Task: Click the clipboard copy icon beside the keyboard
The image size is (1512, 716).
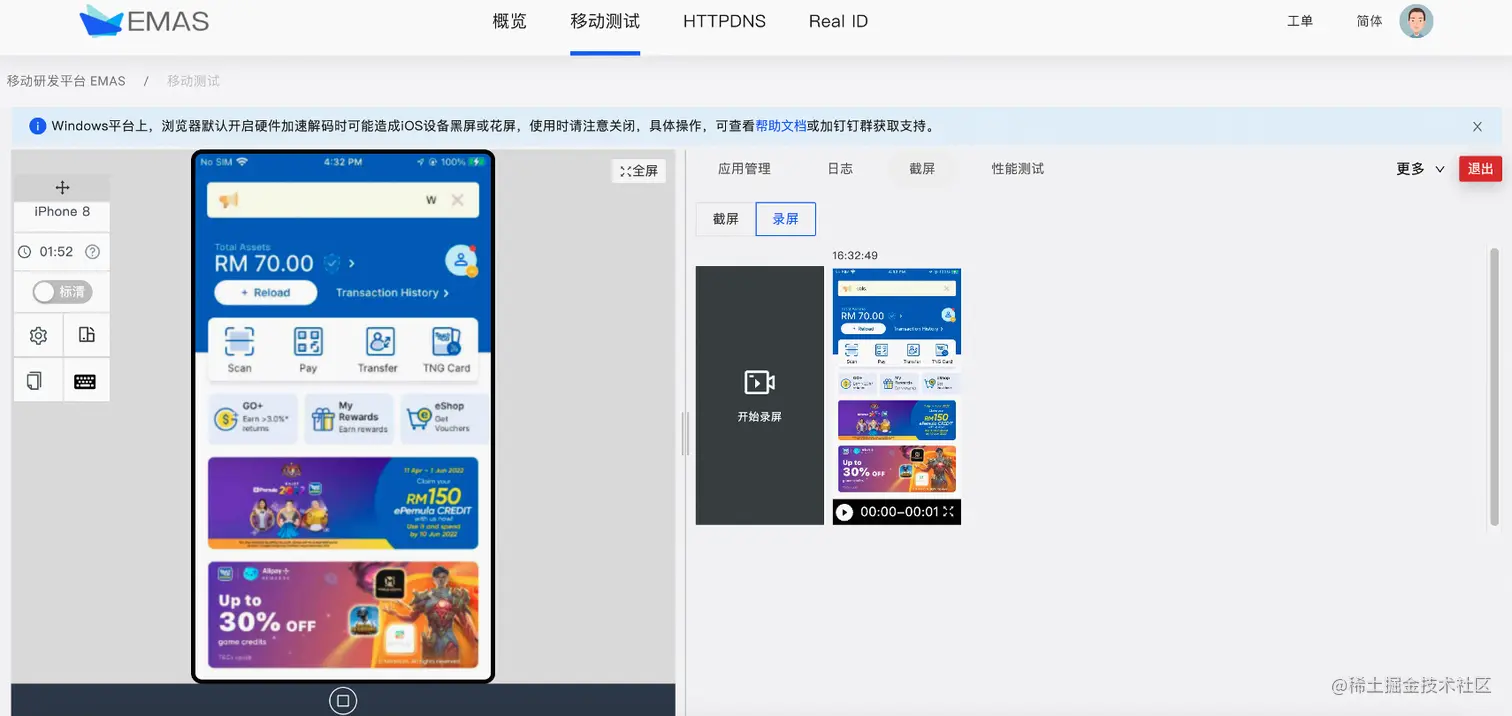Action: tap(34, 381)
